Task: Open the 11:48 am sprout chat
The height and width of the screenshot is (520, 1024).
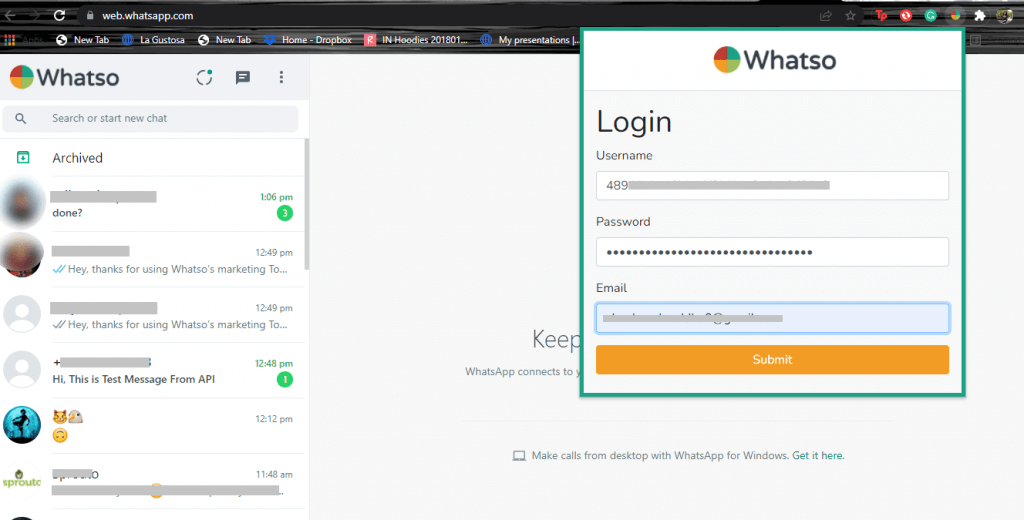Action: [153, 481]
